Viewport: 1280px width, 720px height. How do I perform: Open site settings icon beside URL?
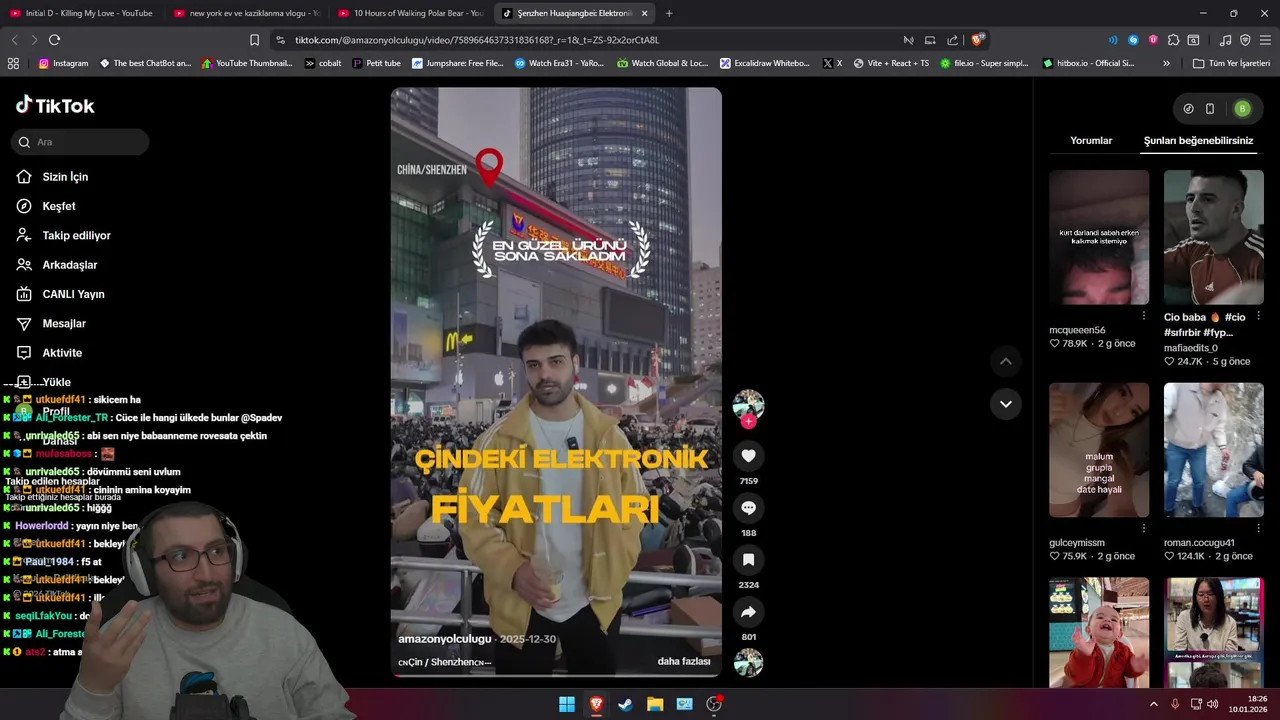click(x=280, y=40)
